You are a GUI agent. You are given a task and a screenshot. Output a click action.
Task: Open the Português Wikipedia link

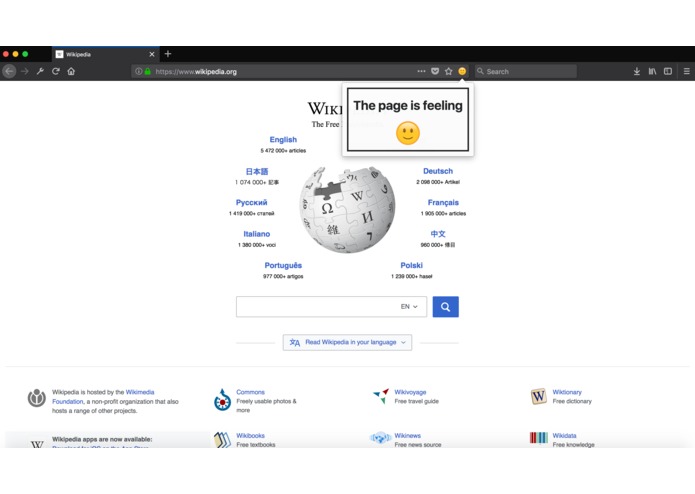pyautogui.click(x=283, y=265)
